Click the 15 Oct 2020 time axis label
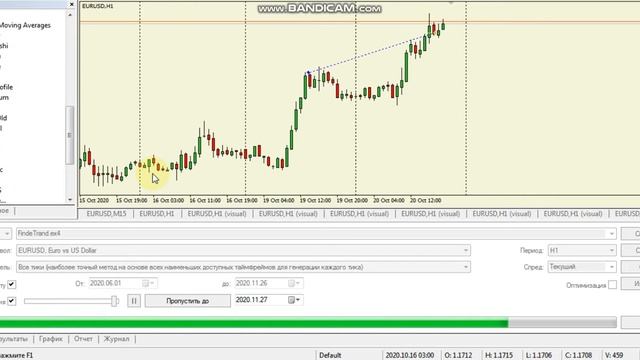Image resolution: width=640 pixels, height=360 pixels. (94, 200)
